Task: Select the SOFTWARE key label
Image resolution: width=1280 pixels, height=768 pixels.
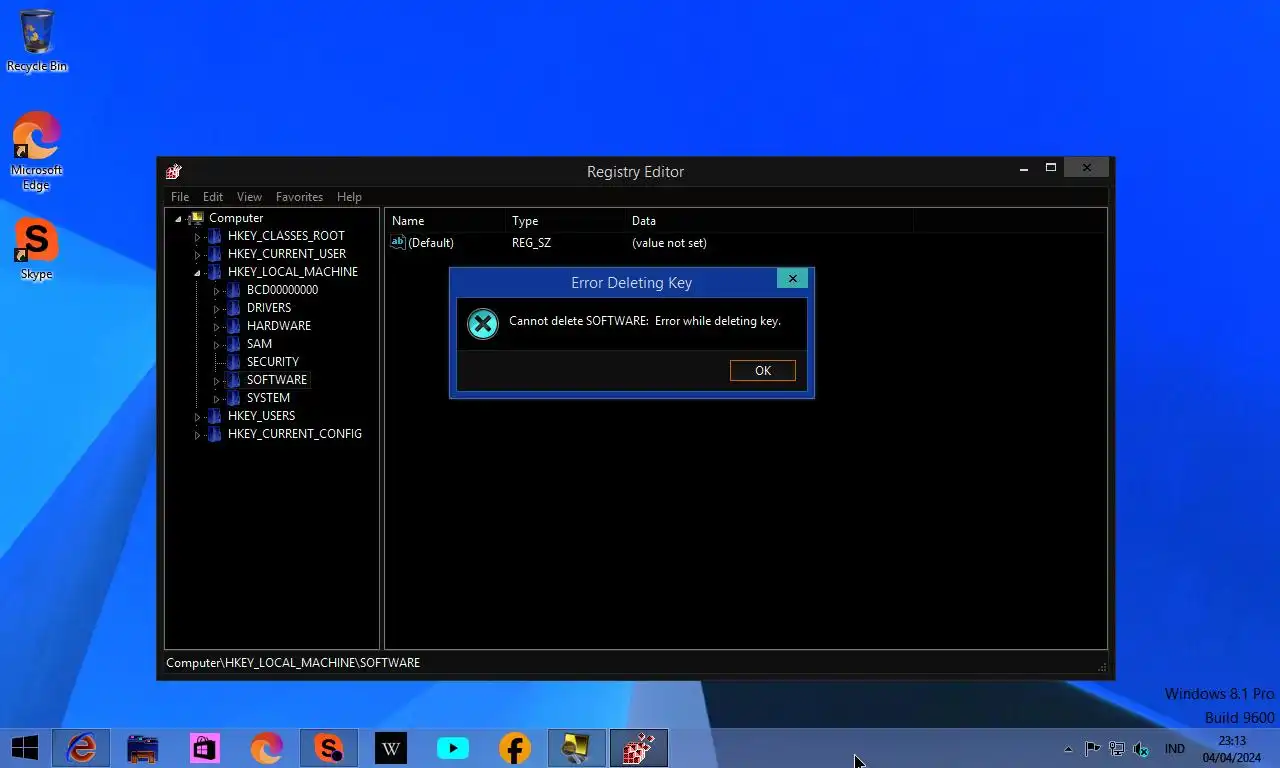Action: 277,380
